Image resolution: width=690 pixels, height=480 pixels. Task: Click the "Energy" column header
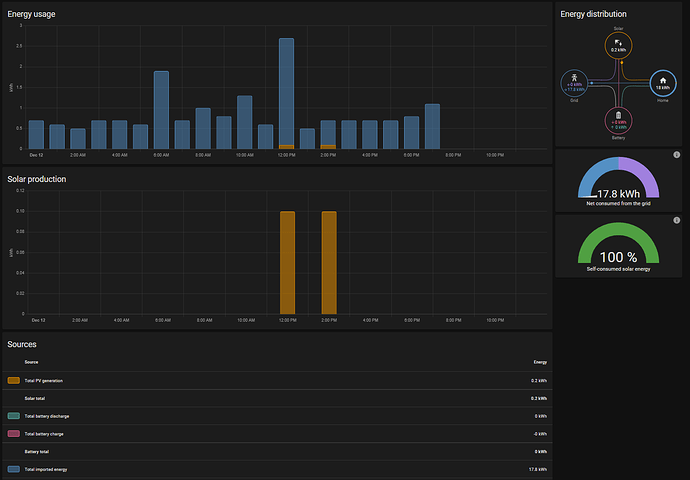[x=540, y=362]
